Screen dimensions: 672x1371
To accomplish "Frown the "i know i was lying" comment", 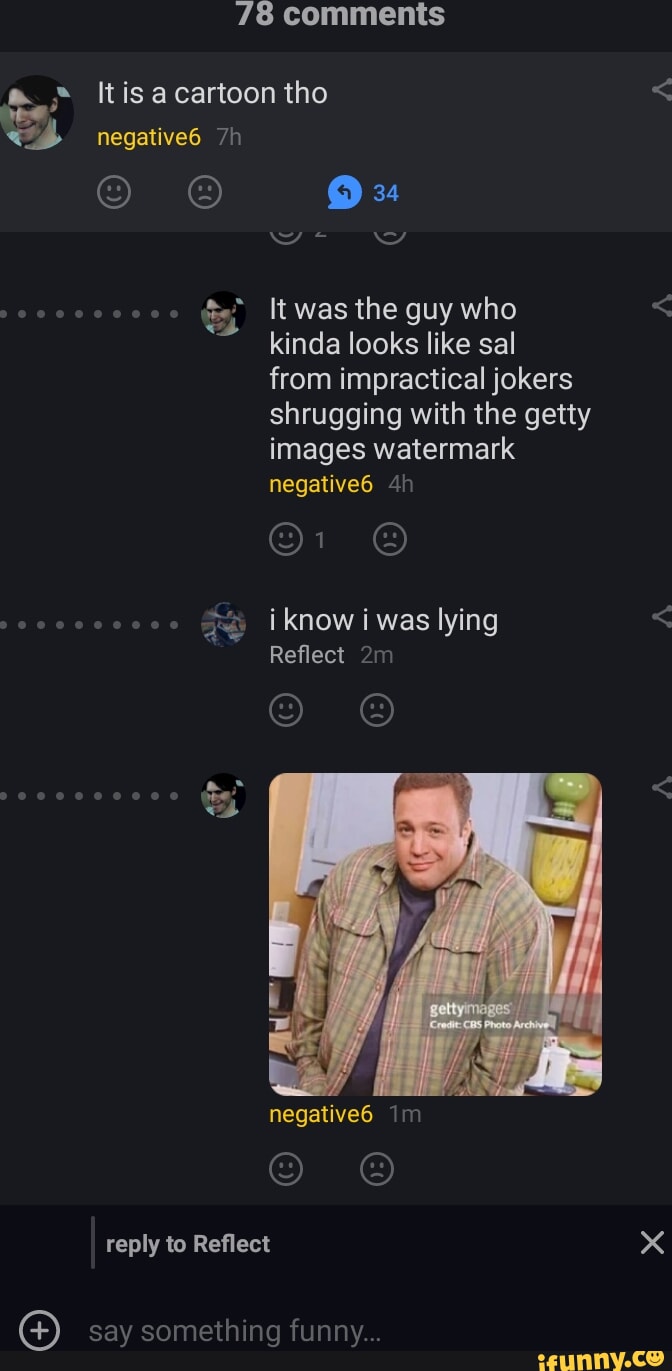I will [377, 710].
